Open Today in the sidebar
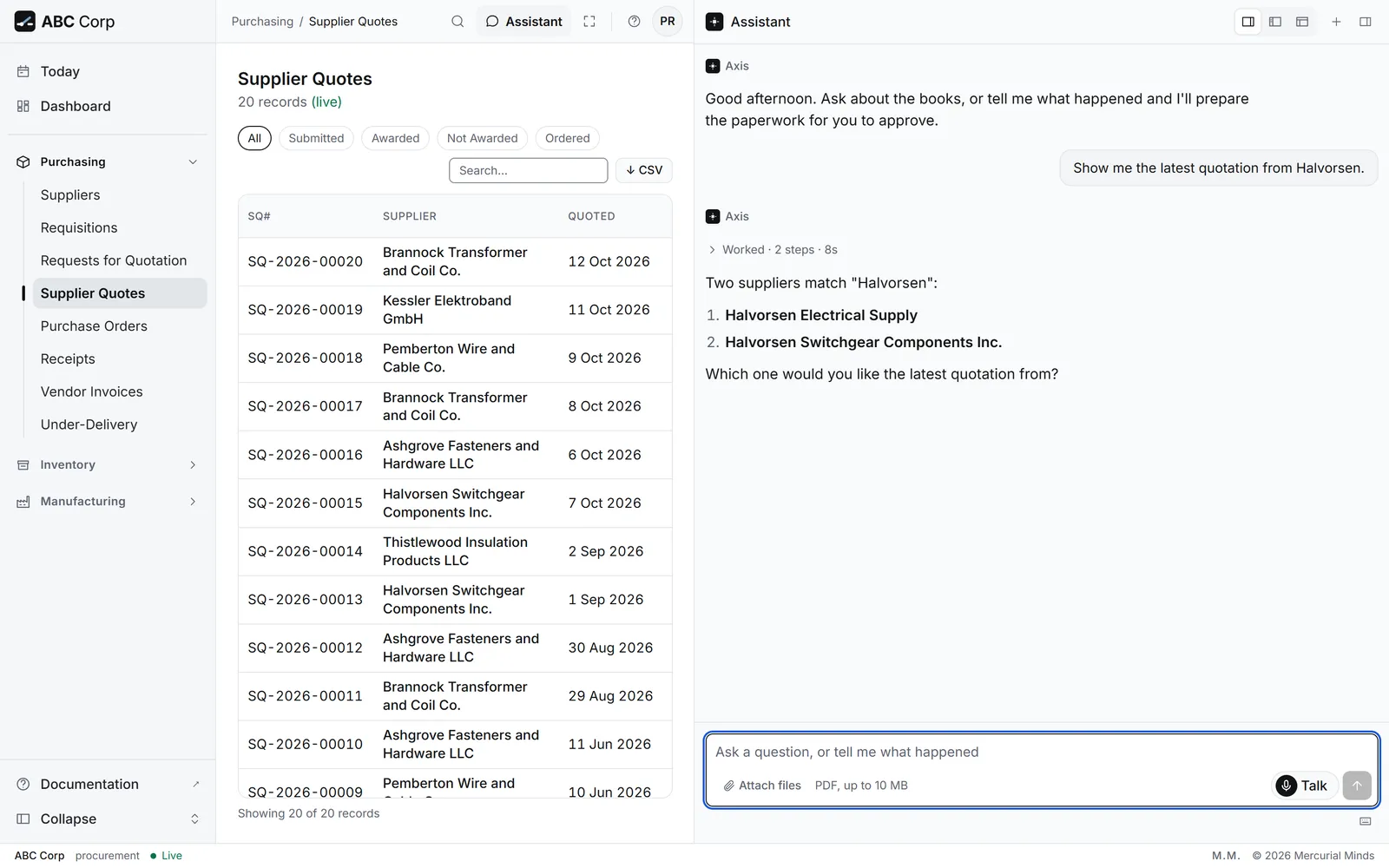 click(108, 71)
